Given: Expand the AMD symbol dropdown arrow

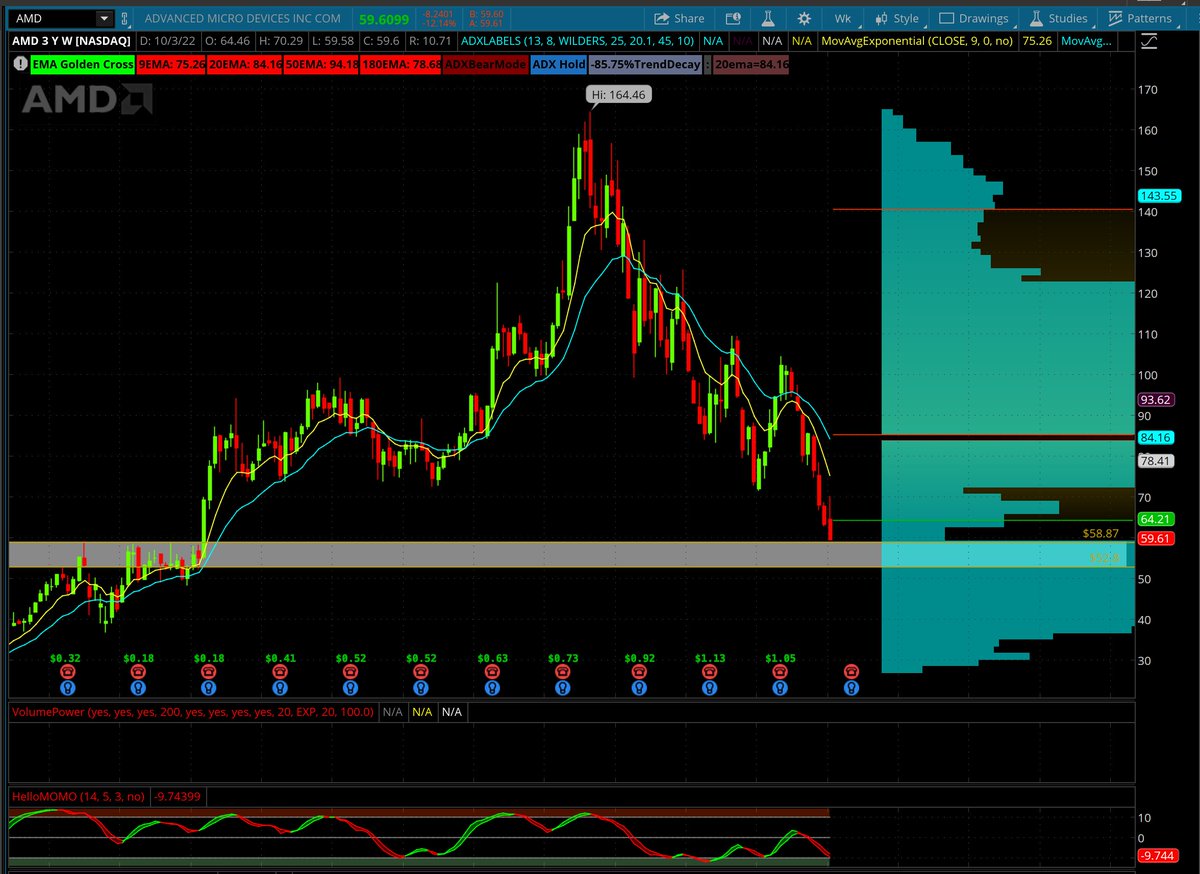Looking at the screenshot, I should (x=103, y=18).
